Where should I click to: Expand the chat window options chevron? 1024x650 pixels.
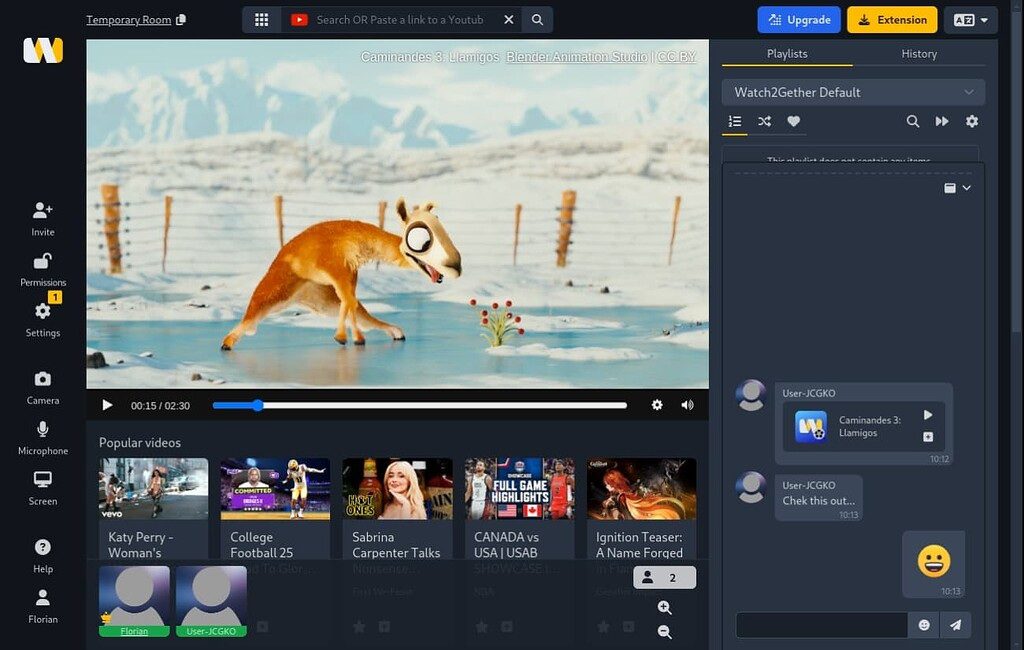coord(967,187)
